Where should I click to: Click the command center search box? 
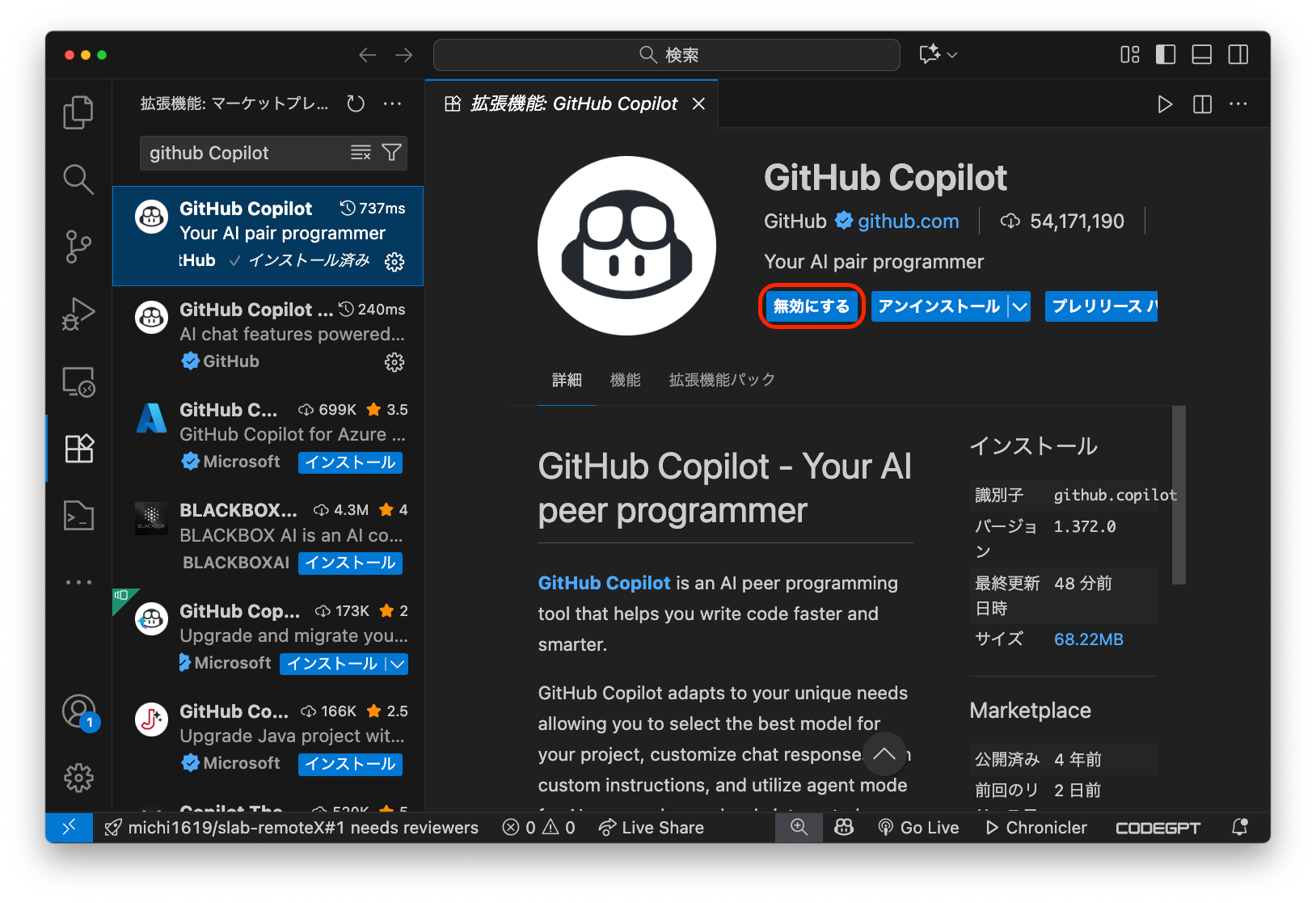point(667,55)
